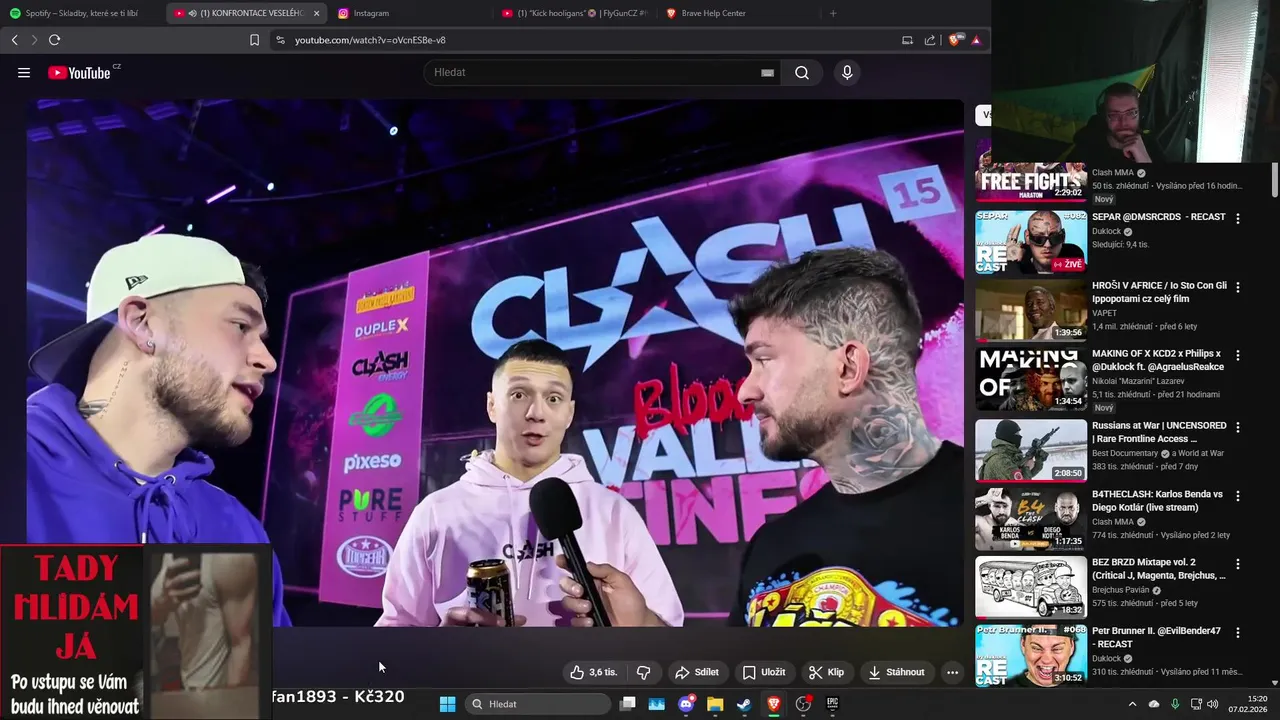Bookmark this page in Brave

[254, 40]
